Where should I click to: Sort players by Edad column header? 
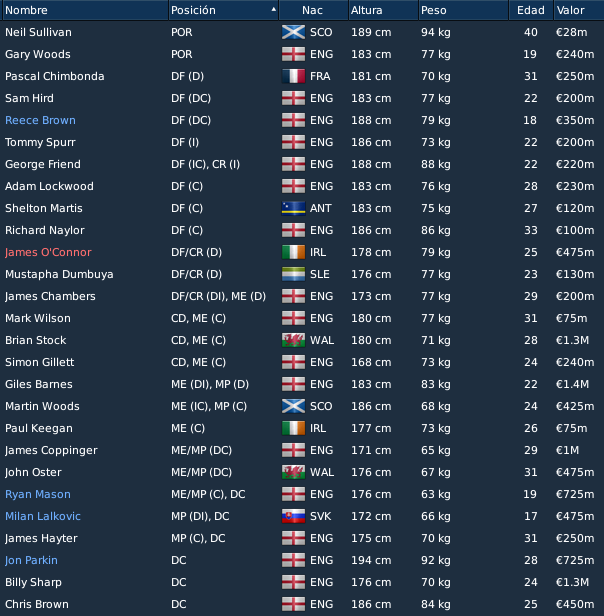pyautogui.click(x=531, y=10)
